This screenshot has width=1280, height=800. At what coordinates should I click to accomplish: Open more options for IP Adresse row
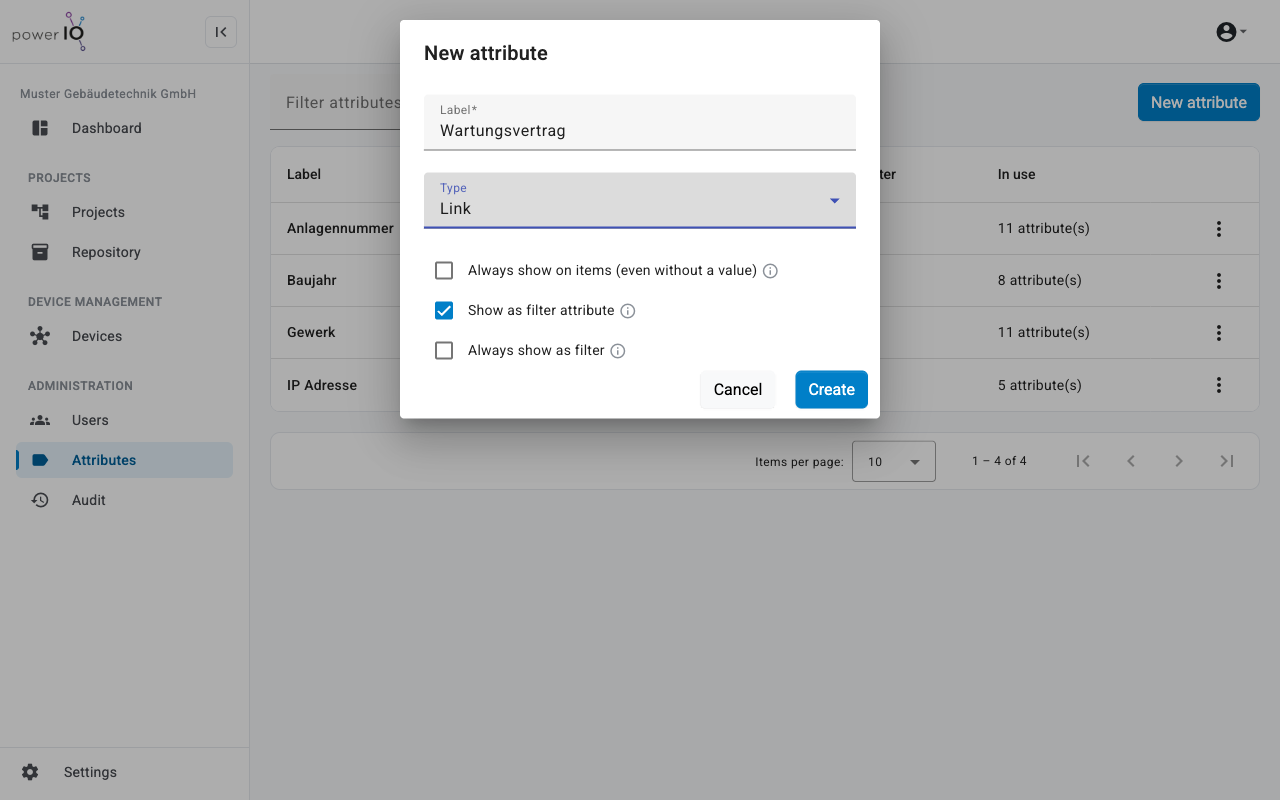point(1219,385)
